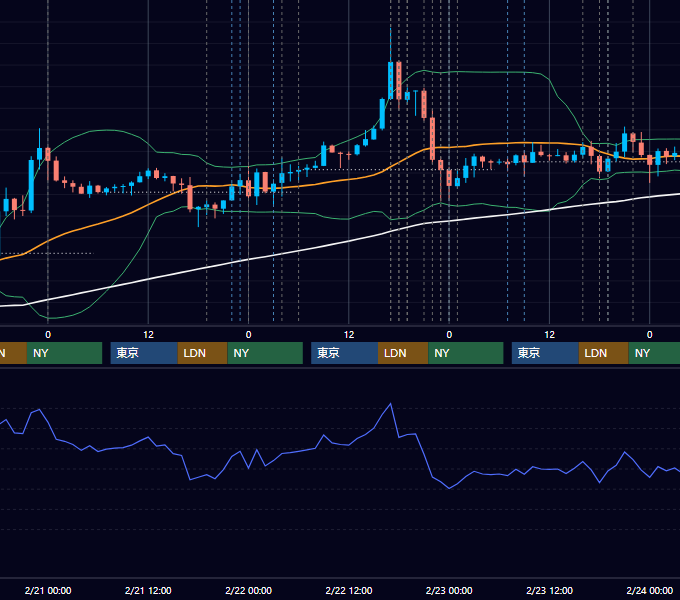
Task: Click the 2/22 12:00 date label
Action: coord(349,590)
